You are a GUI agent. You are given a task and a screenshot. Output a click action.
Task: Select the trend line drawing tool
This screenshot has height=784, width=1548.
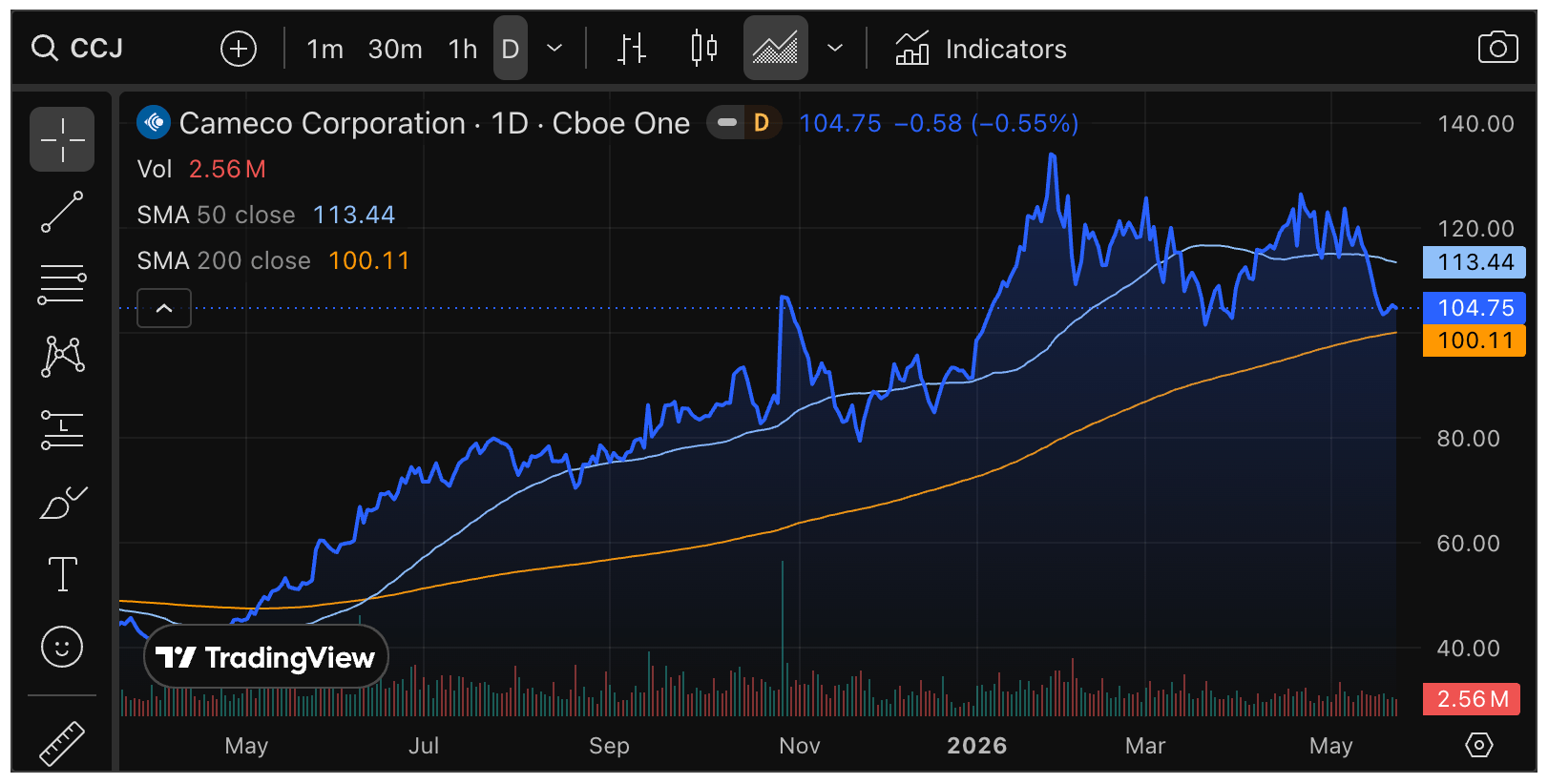click(62, 212)
